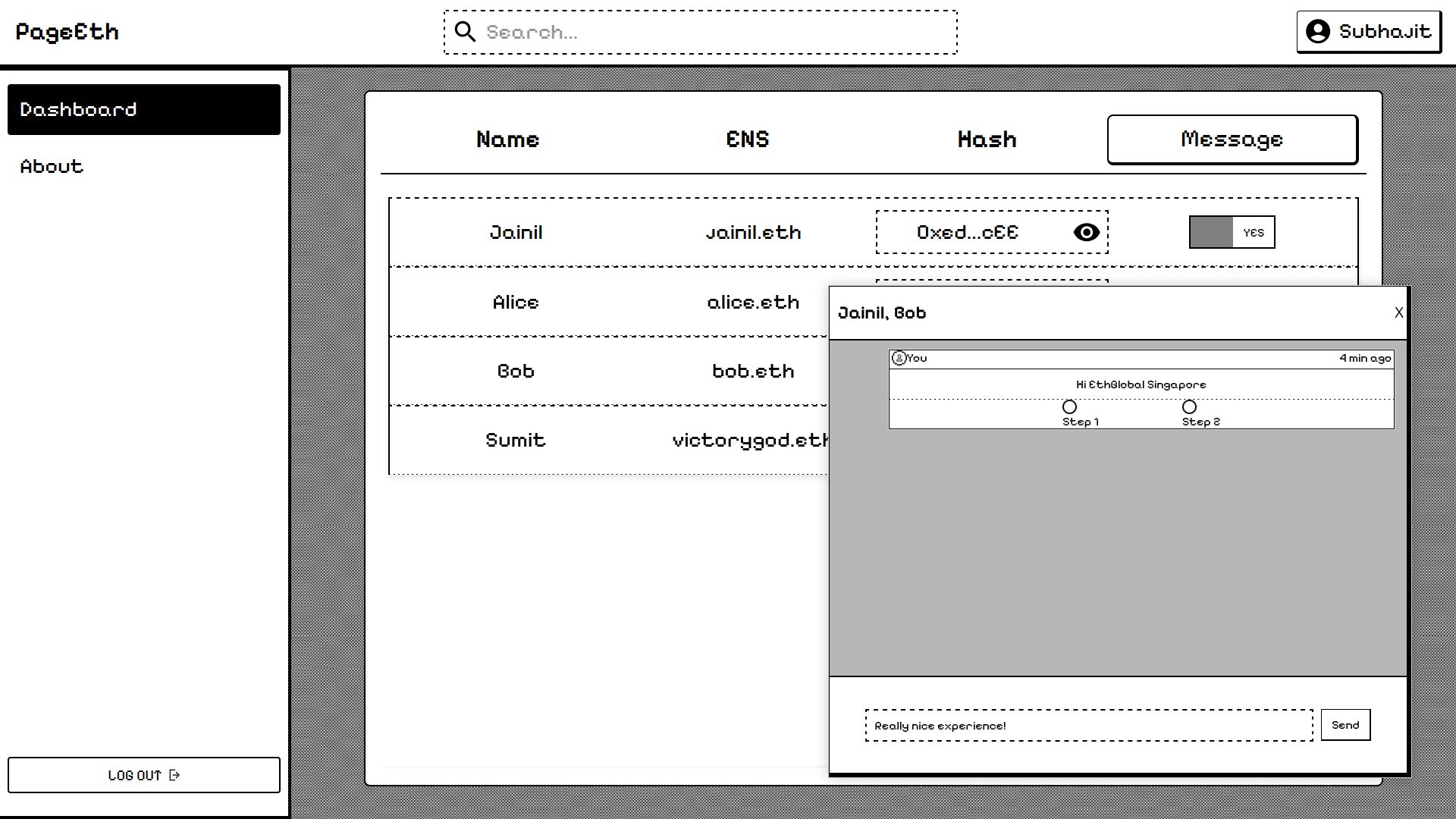Click the search magnifier icon
Screen dimensions: 1456x819
(465, 32)
